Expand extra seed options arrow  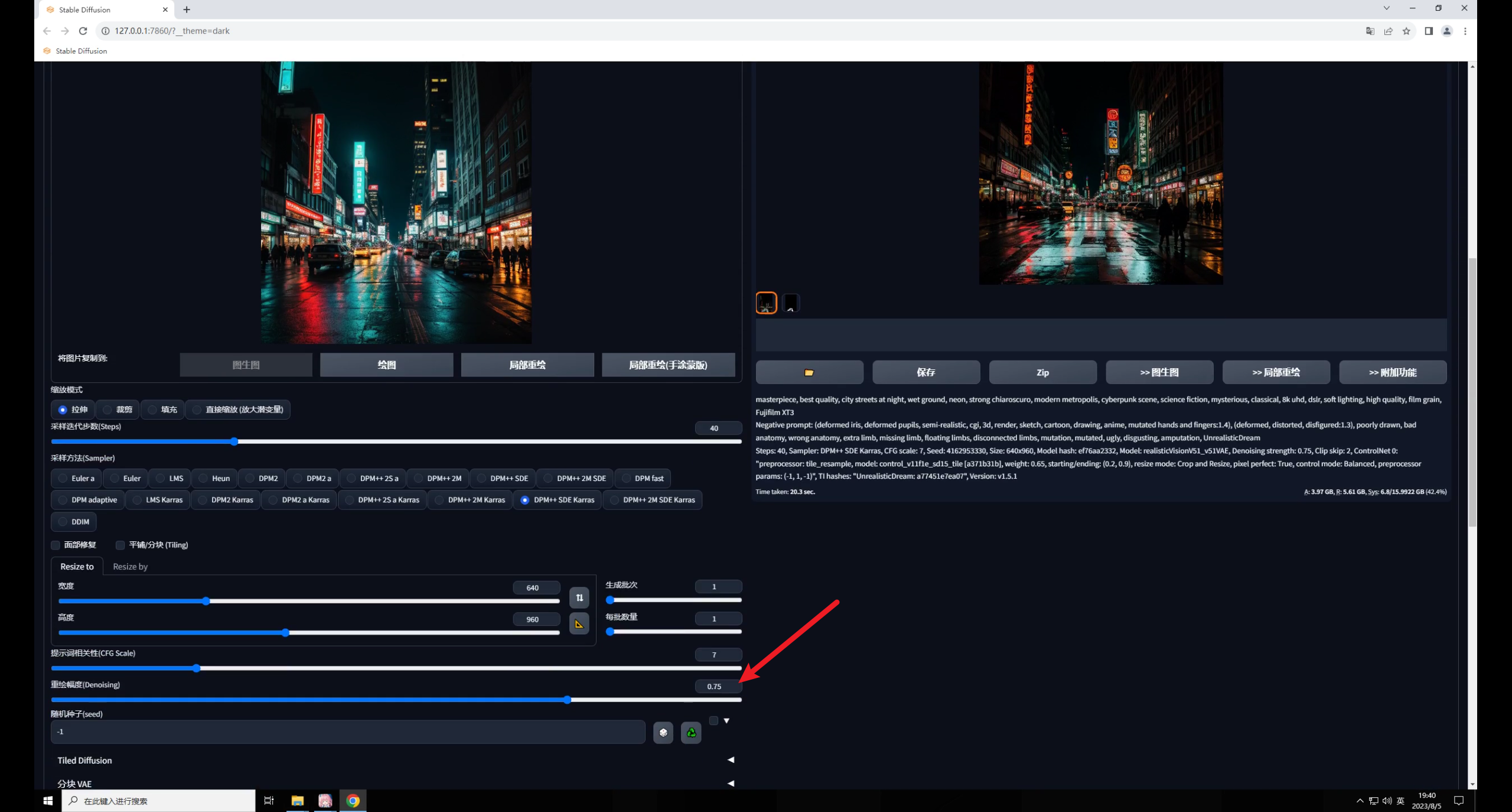(x=726, y=720)
